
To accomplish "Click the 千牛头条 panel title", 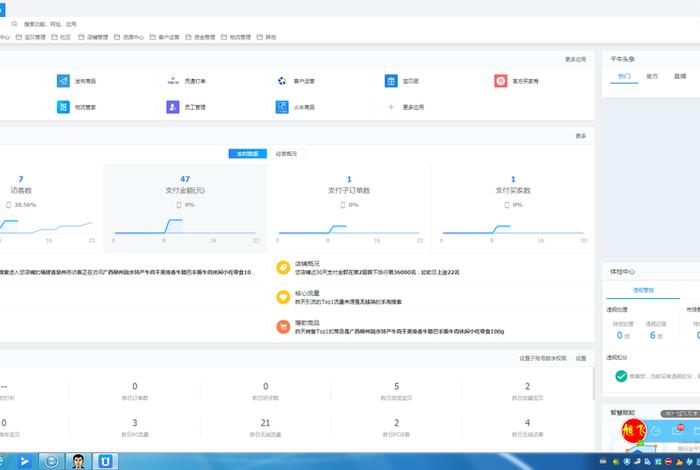I will [622, 59].
